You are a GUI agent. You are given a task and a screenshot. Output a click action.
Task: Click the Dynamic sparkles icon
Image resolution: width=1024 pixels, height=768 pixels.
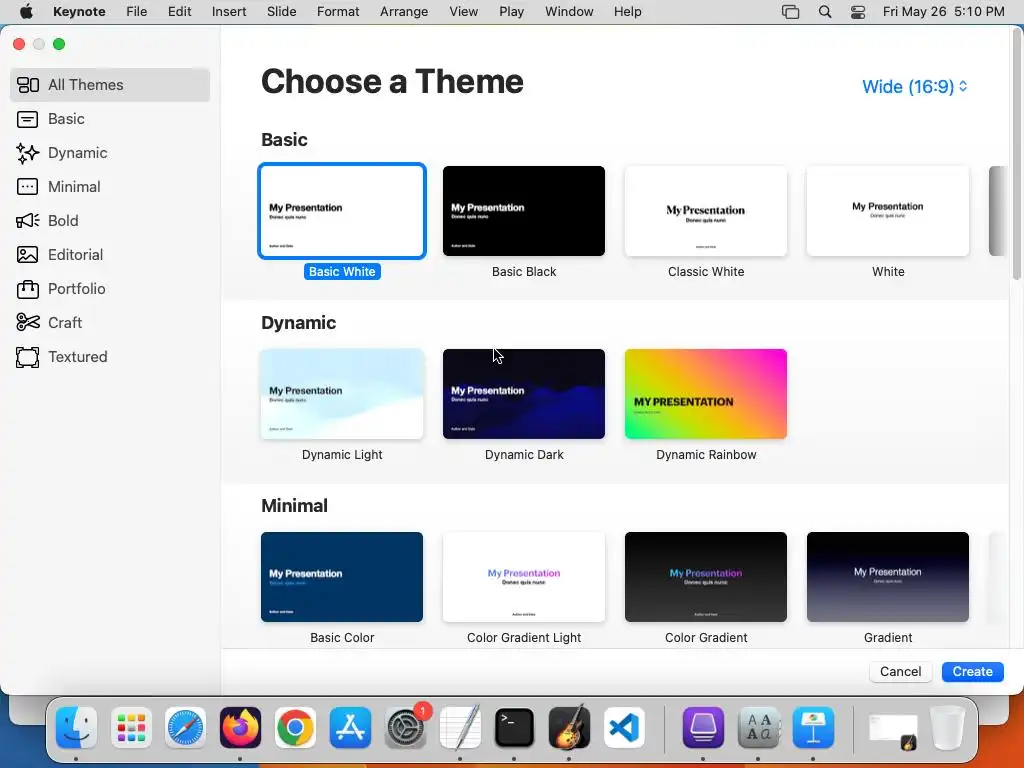pos(27,153)
